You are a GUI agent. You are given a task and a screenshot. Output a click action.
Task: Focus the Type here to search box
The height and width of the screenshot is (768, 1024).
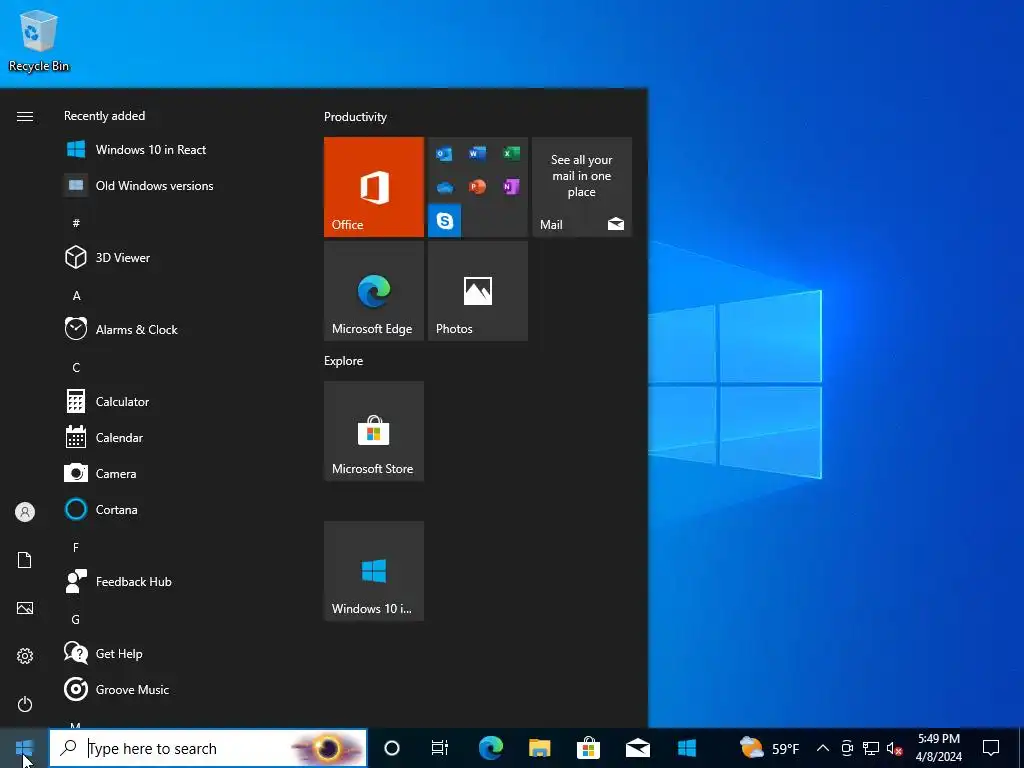(x=208, y=748)
